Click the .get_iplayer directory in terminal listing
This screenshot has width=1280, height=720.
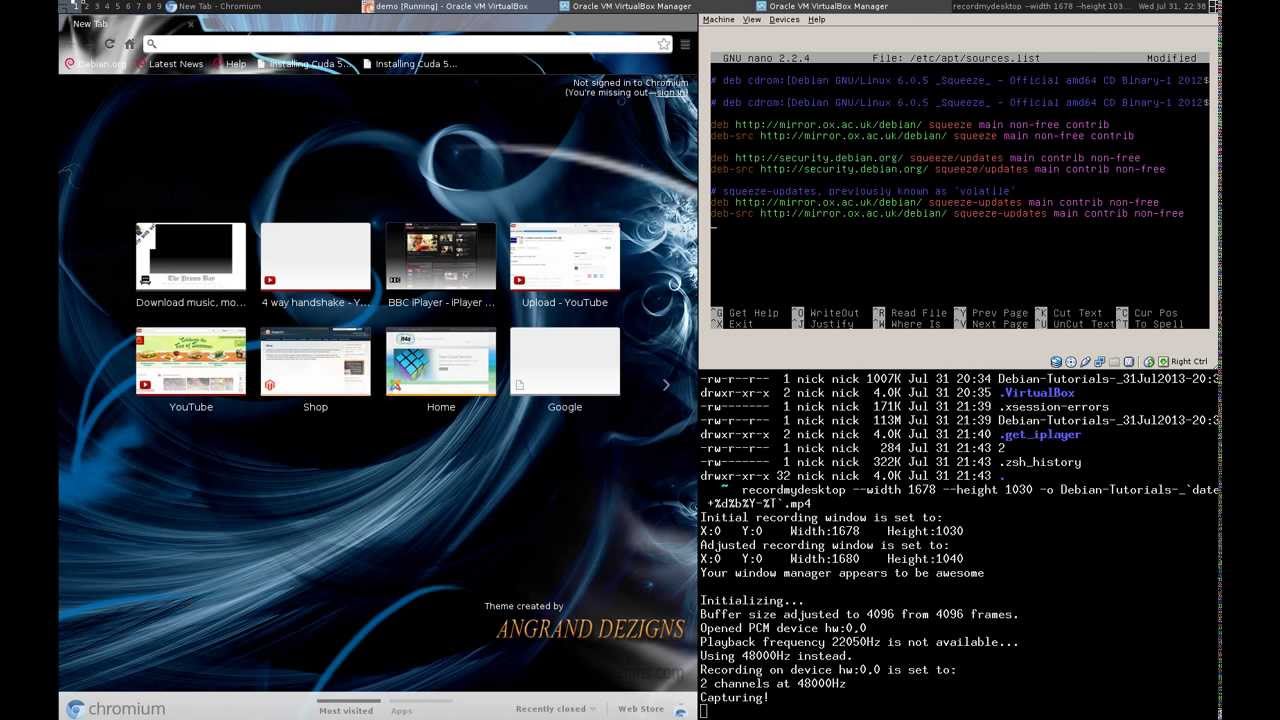pyautogui.click(x=1039, y=435)
